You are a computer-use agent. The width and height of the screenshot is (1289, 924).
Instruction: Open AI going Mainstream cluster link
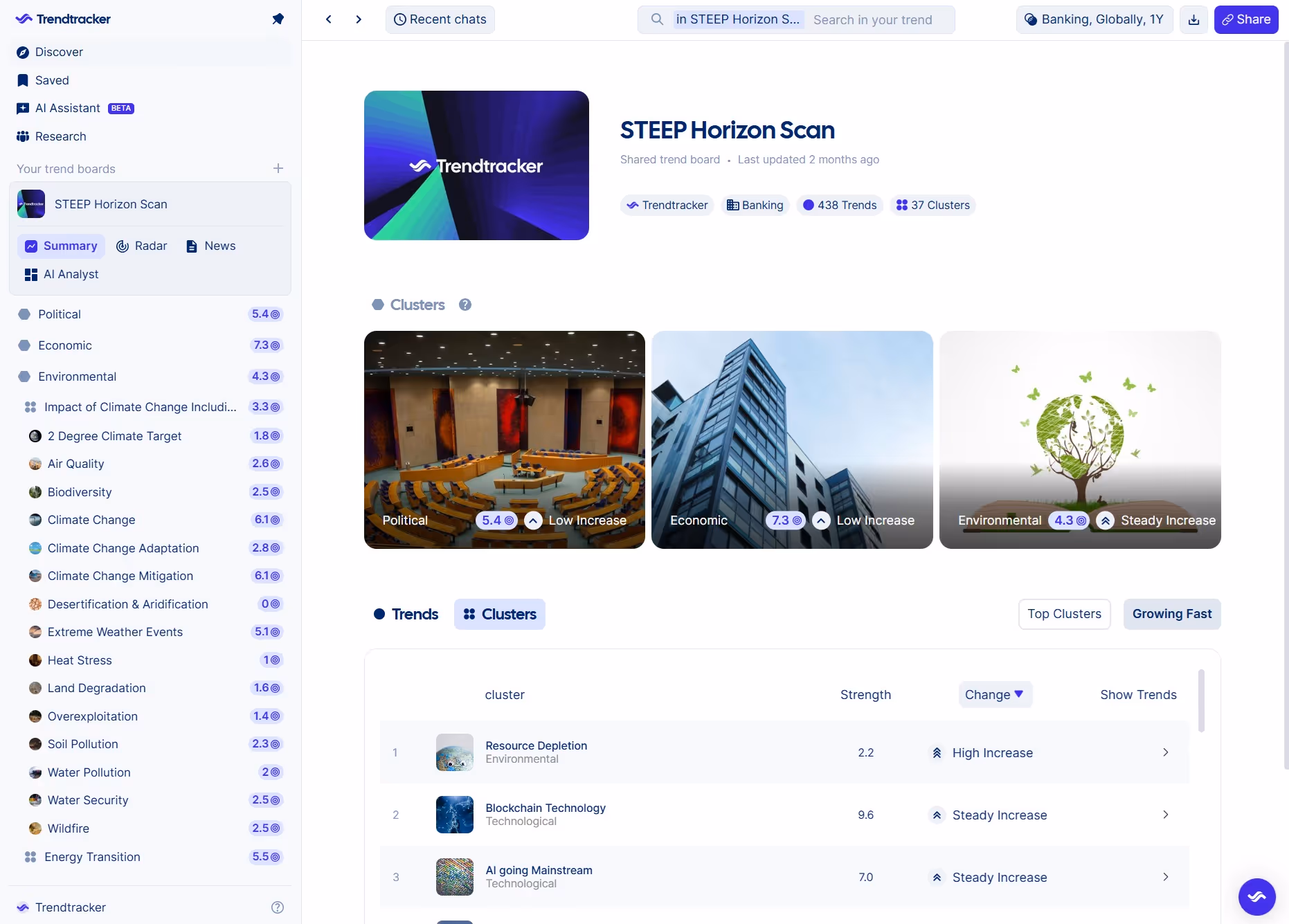(x=539, y=870)
